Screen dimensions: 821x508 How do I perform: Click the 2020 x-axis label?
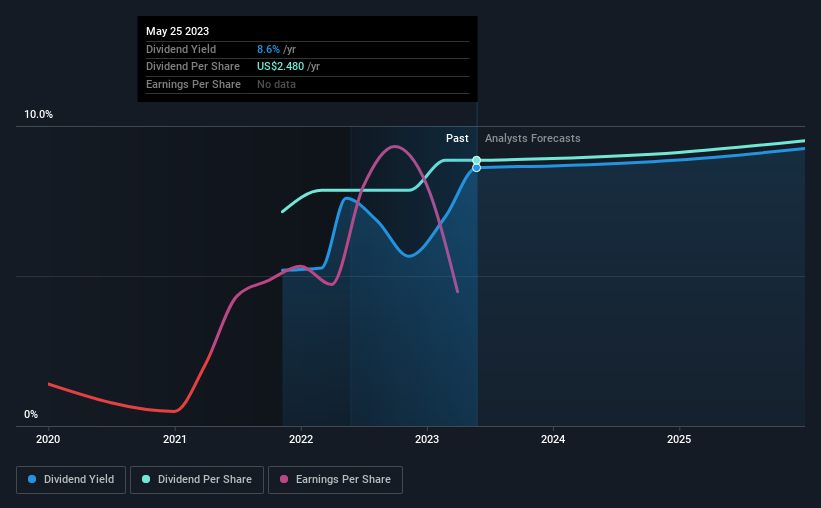[48, 439]
